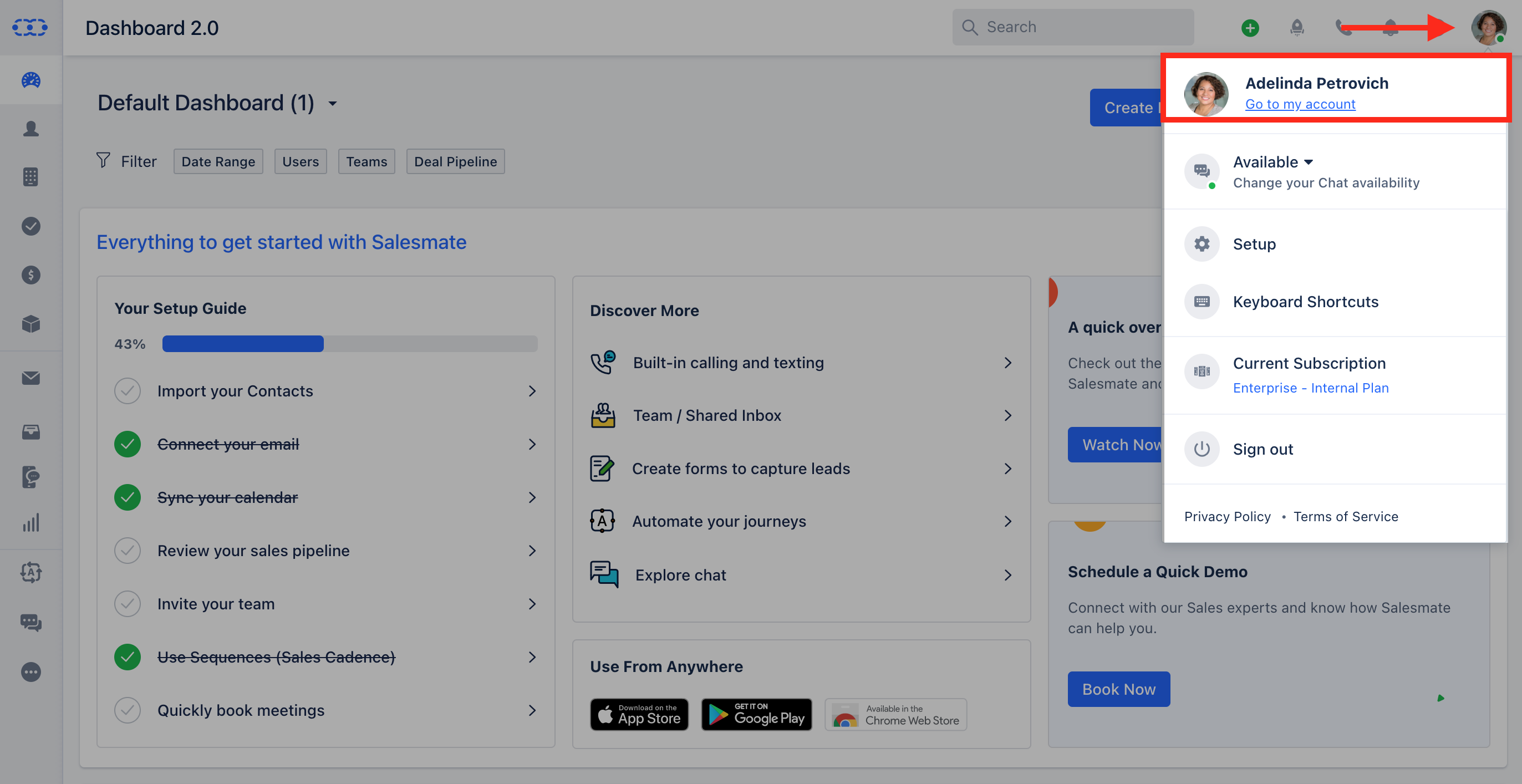Expand Create forms to capture leads chevron
Image resolution: width=1522 pixels, height=784 pixels.
tap(1008, 469)
